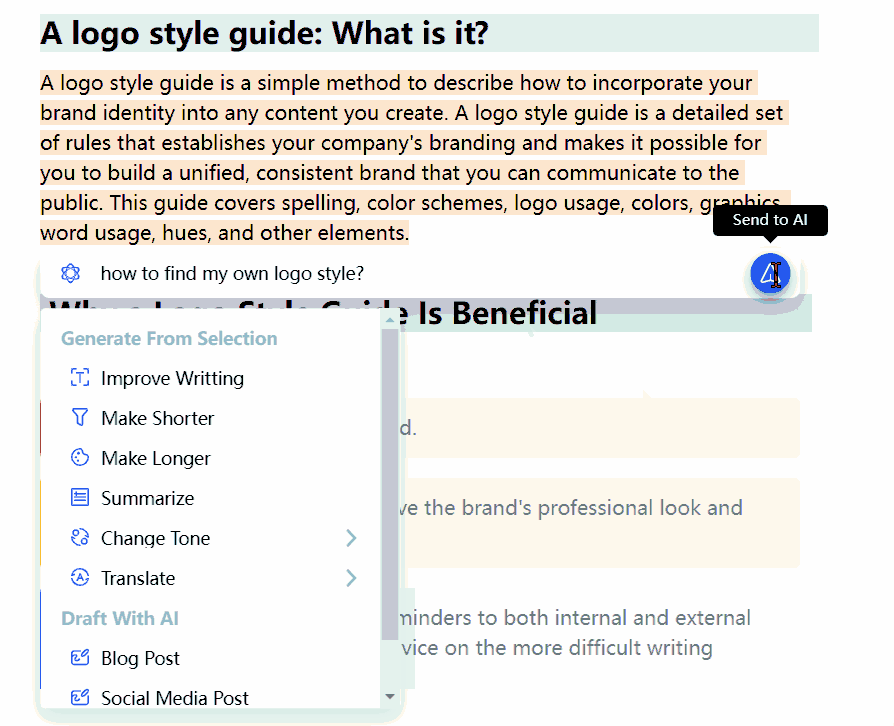Click the Summarize list icon
The image size is (894, 726).
click(x=80, y=498)
